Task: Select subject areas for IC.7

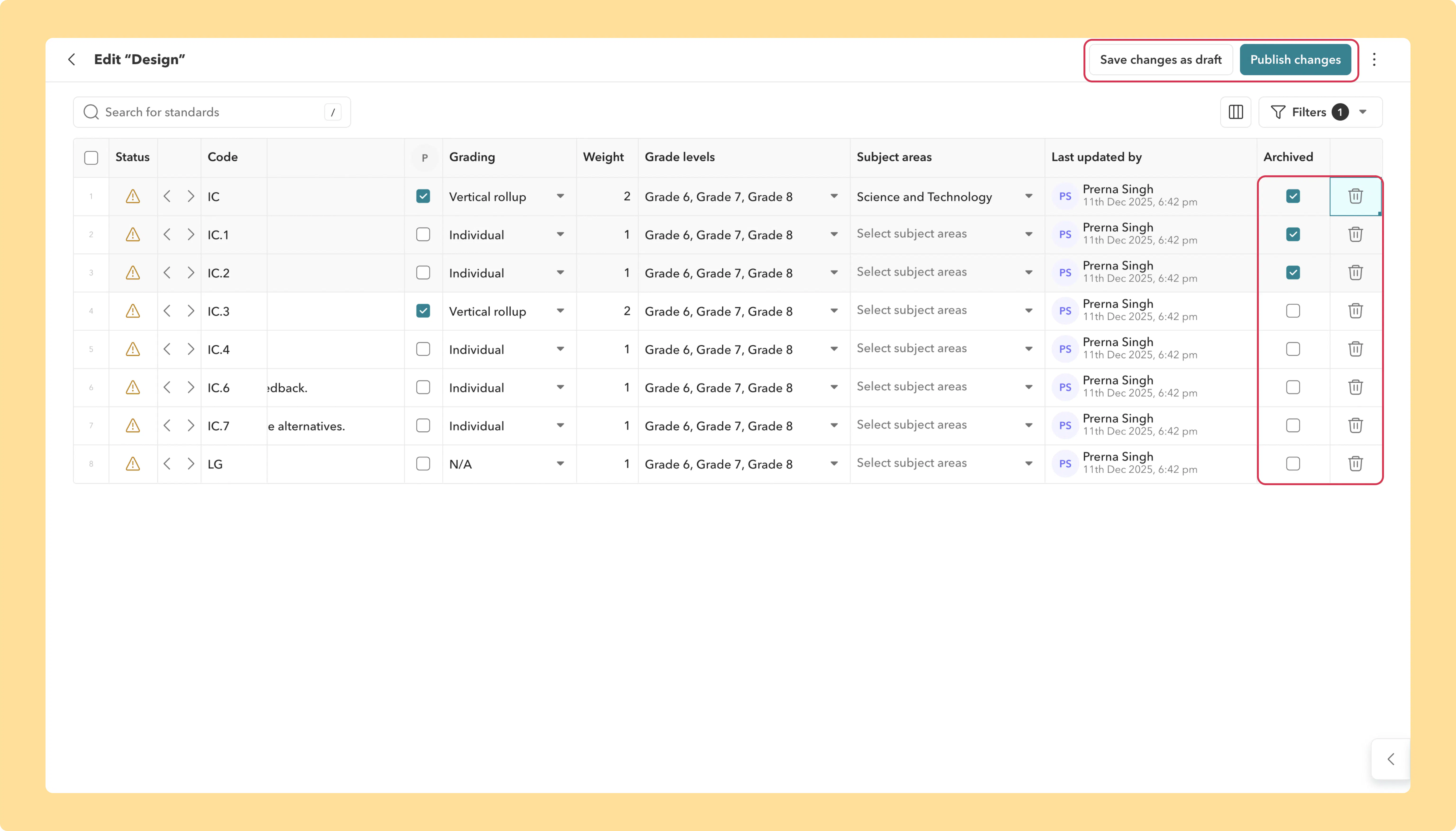Action: pos(947,426)
